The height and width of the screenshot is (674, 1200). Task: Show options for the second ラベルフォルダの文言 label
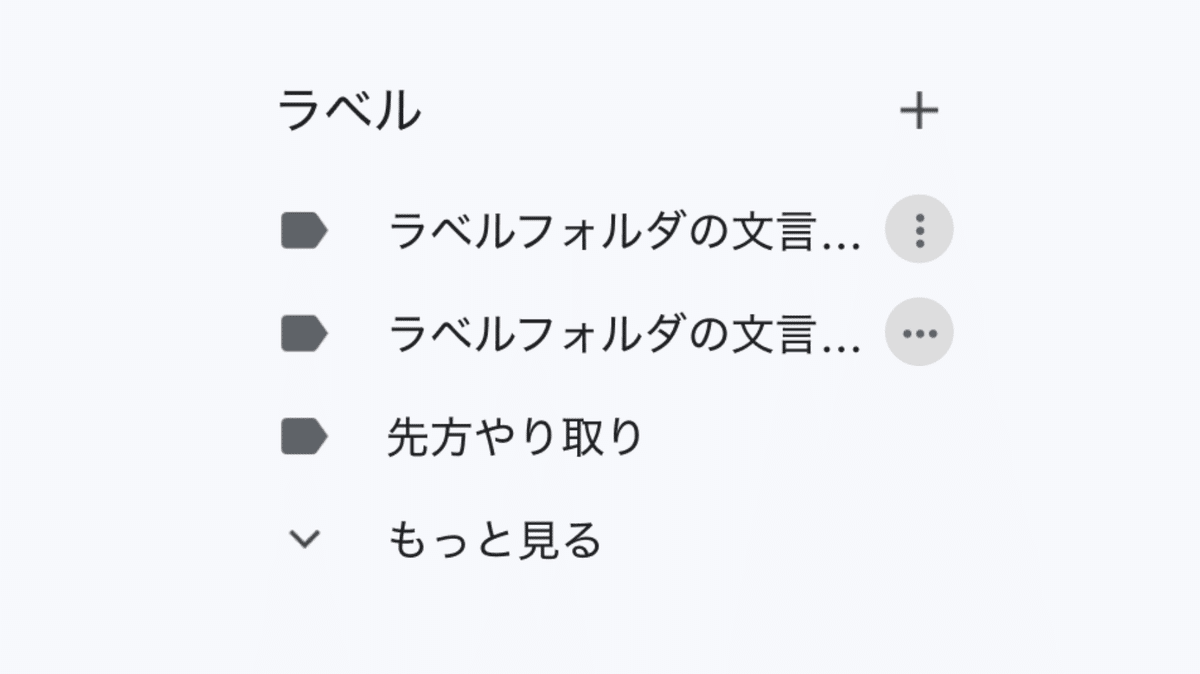(x=919, y=333)
